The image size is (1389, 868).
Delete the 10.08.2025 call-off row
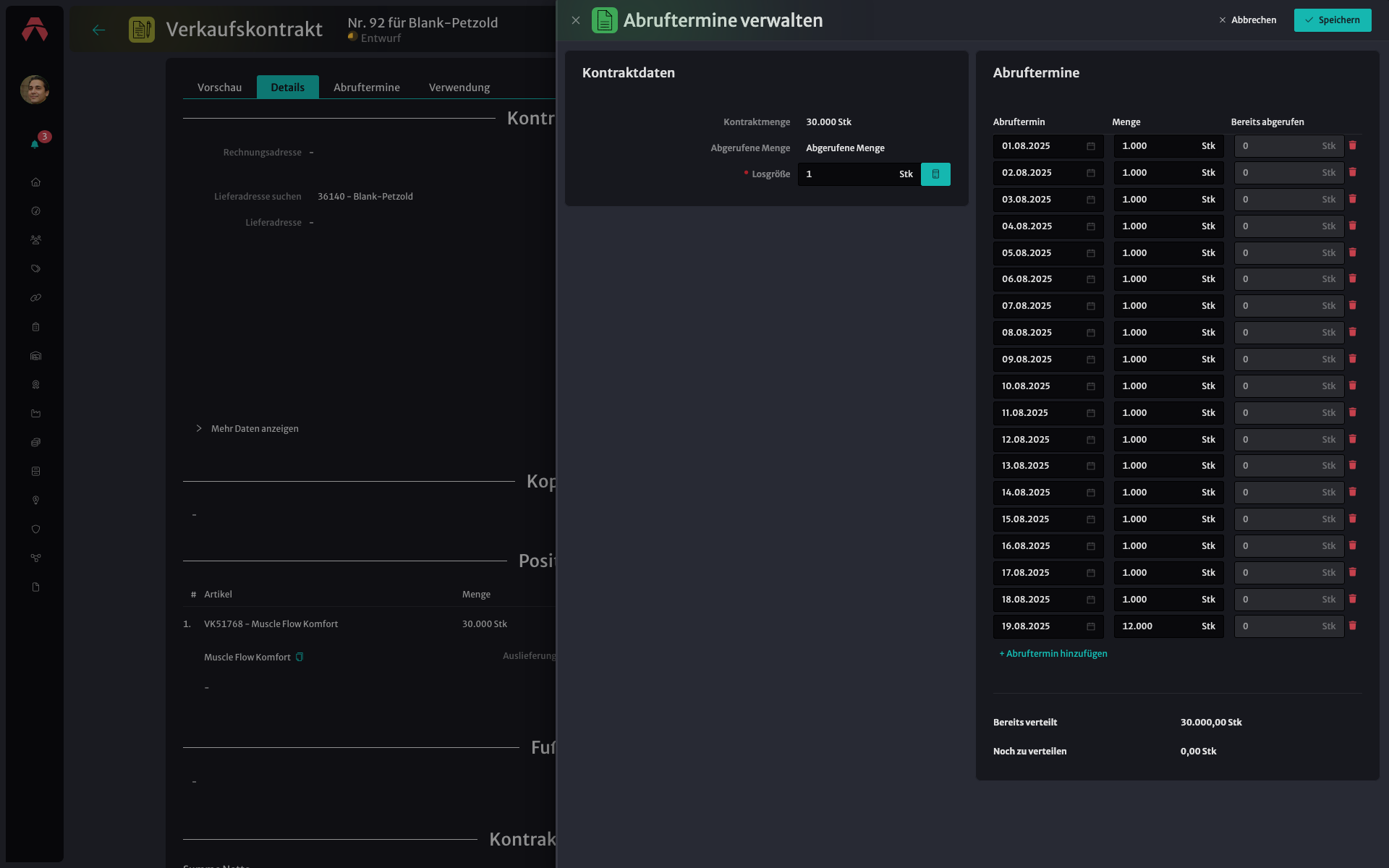pyautogui.click(x=1352, y=386)
